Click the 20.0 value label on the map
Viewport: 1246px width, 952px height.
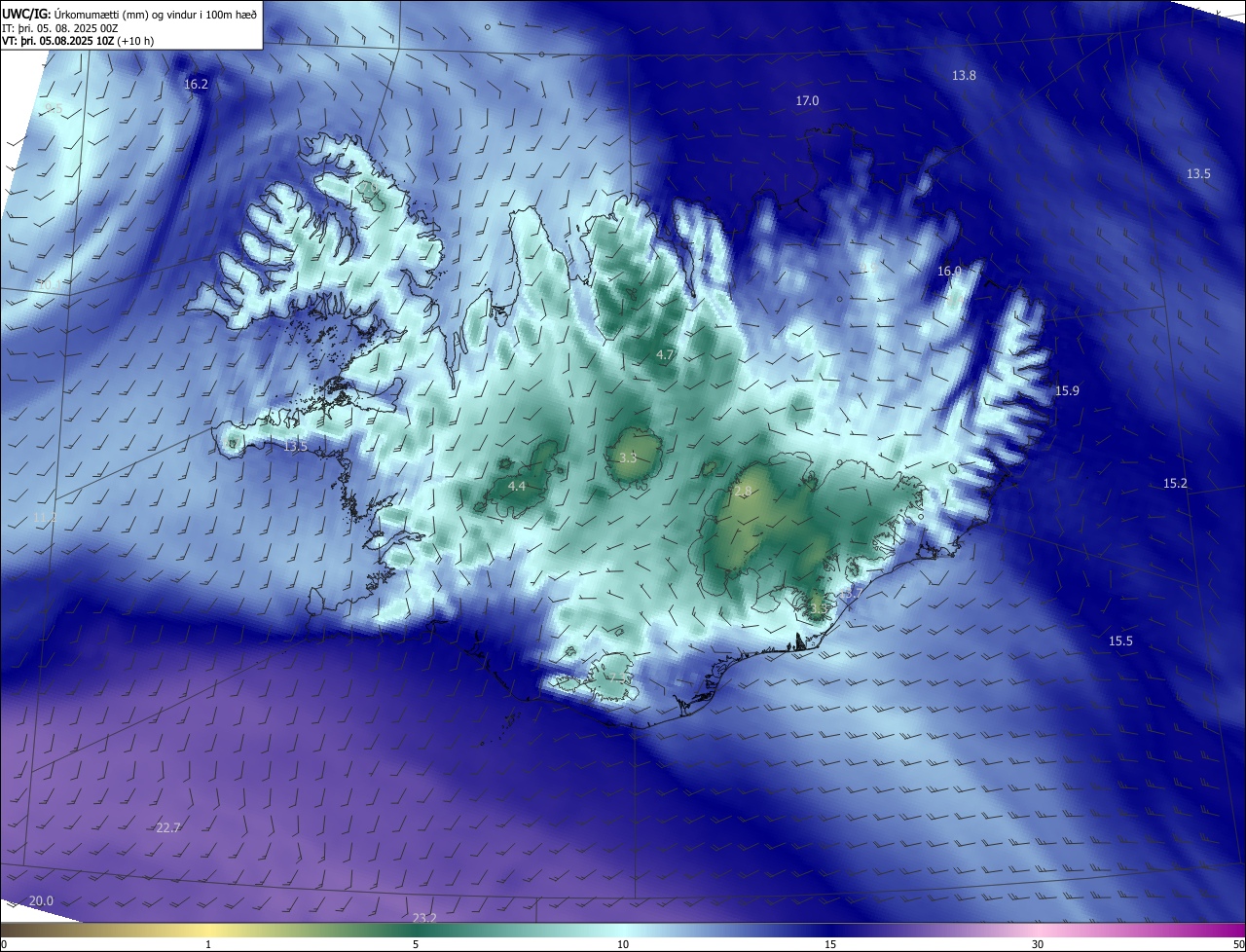click(x=41, y=901)
